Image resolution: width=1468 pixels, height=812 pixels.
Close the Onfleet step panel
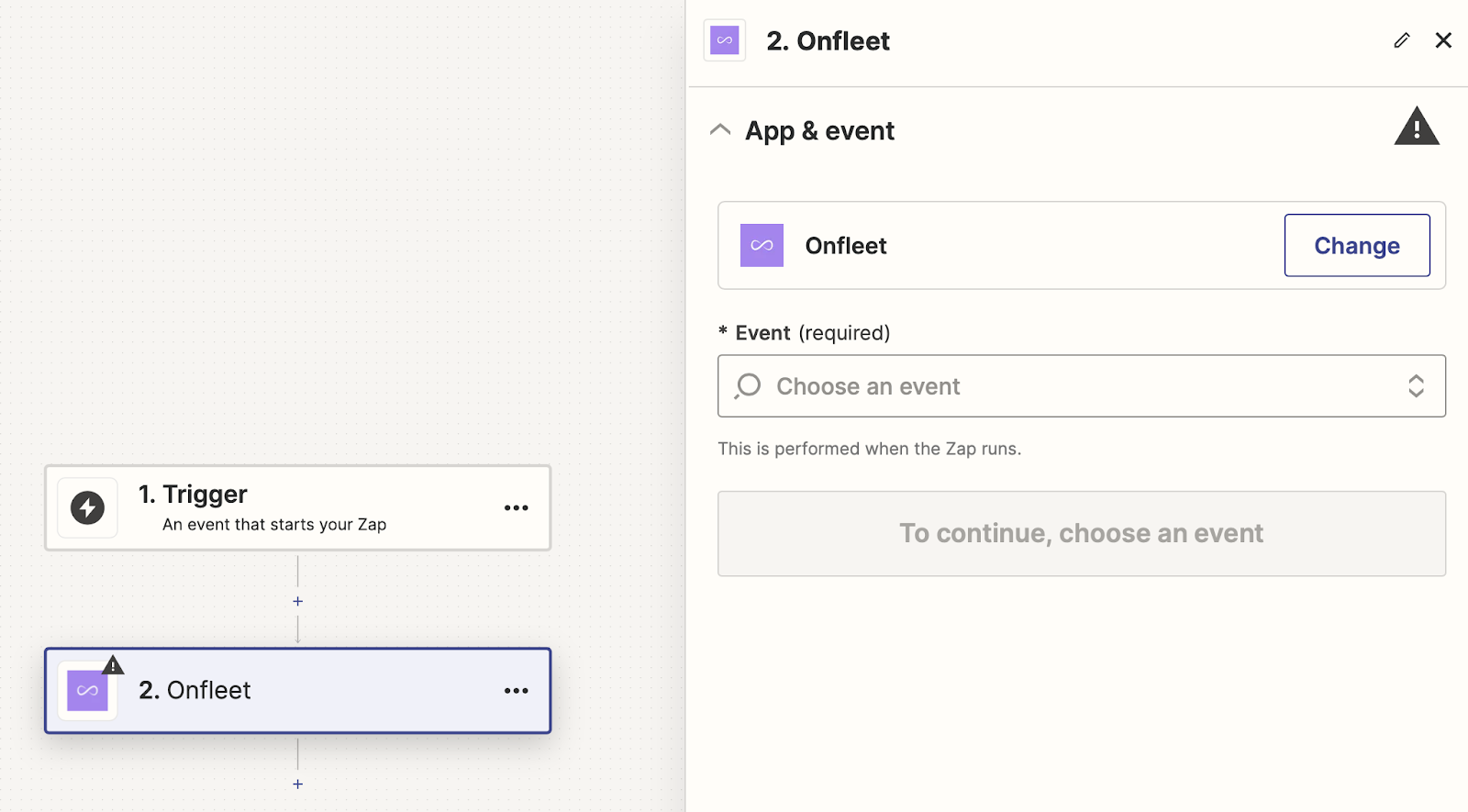(1443, 40)
